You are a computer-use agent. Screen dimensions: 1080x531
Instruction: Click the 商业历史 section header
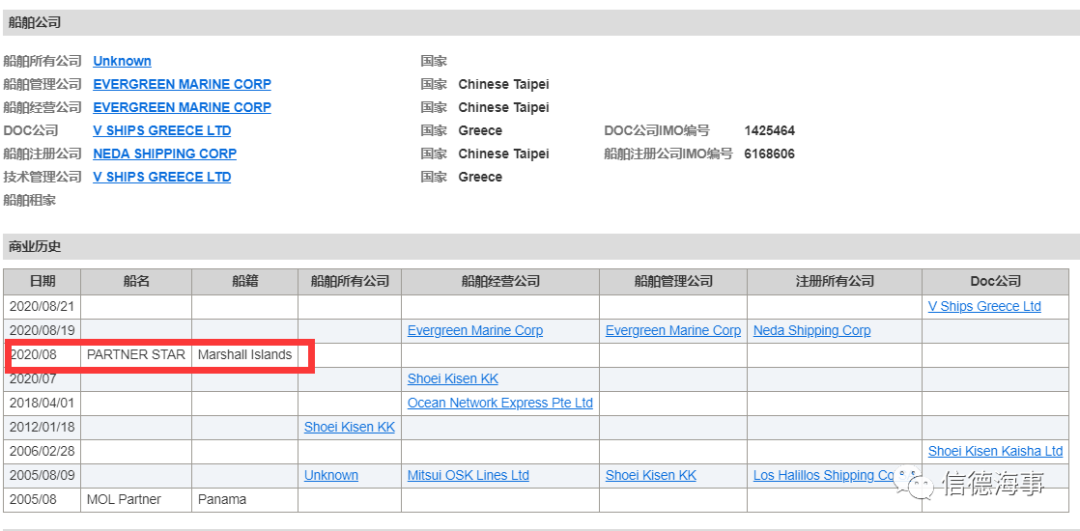[x=540, y=247]
